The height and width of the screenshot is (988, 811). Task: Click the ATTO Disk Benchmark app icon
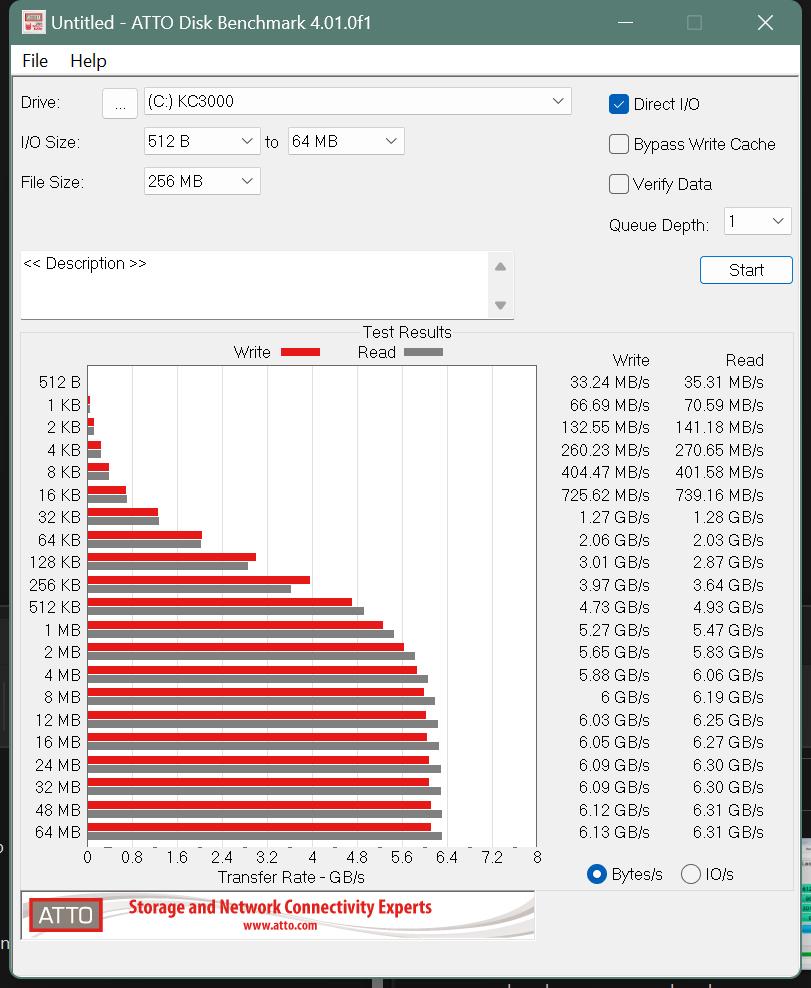click(33, 22)
